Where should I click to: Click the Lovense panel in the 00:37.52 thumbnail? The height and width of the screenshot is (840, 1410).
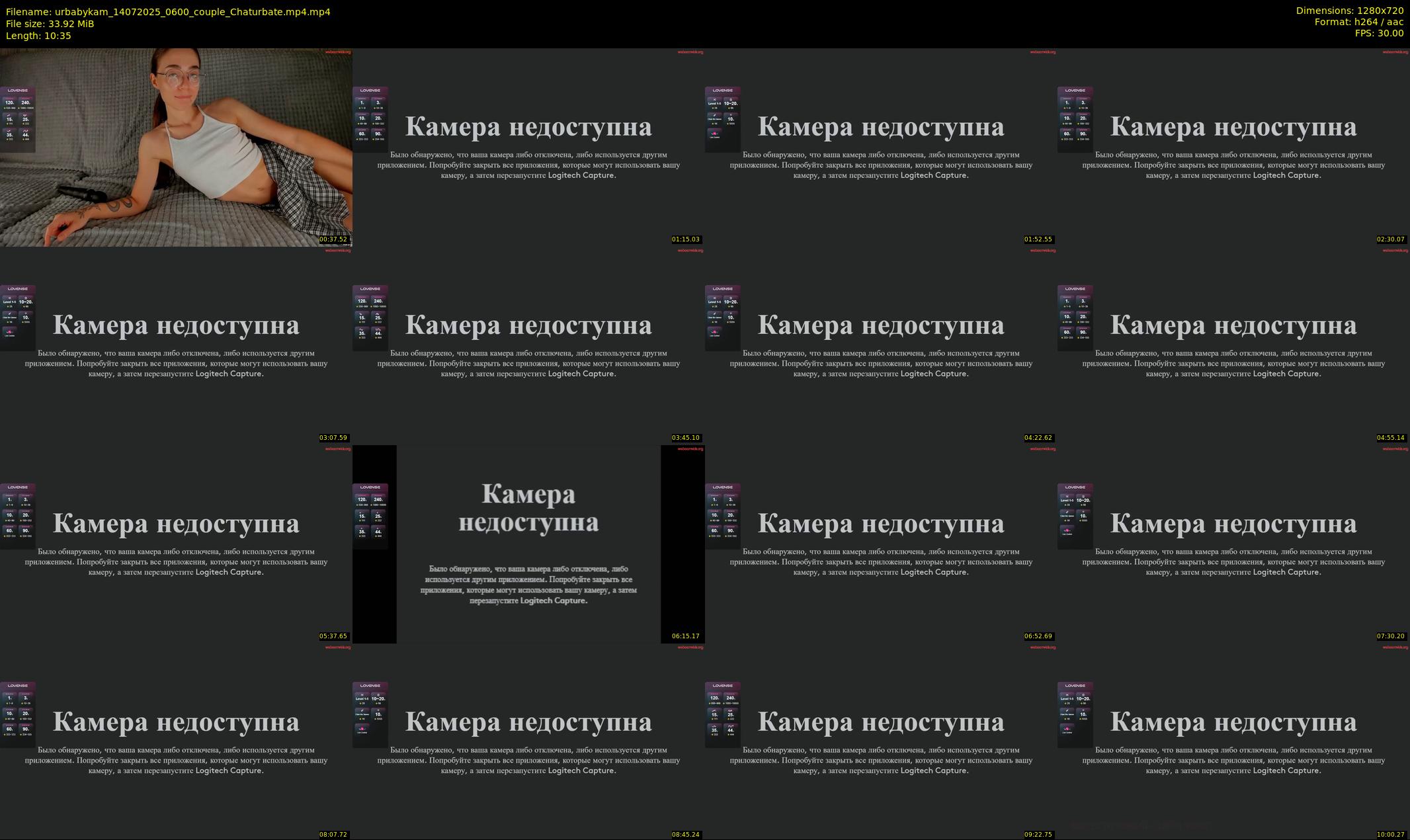pyautogui.click(x=18, y=119)
